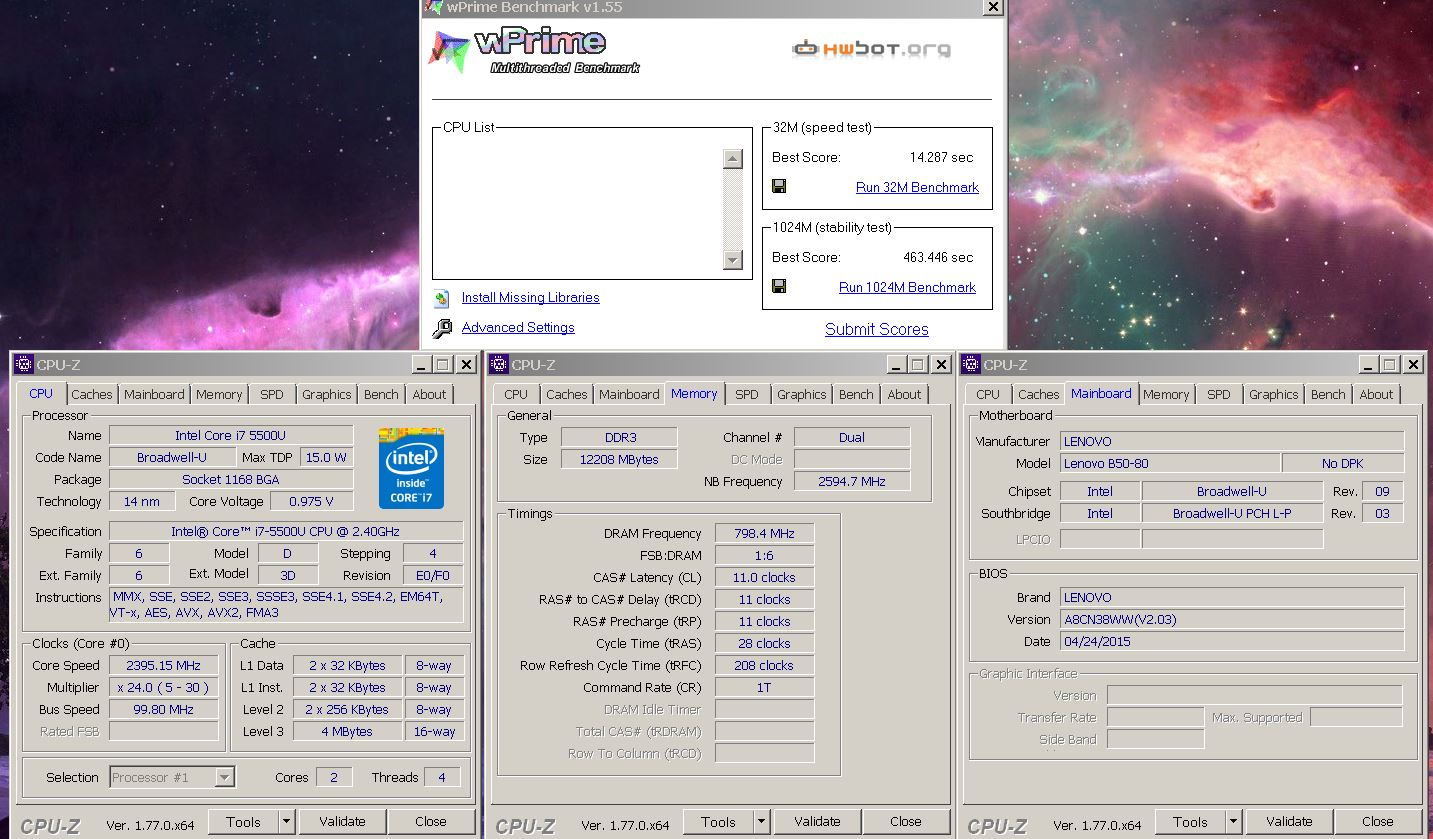Click memory Size value 12208 MBytes

pos(619,459)
